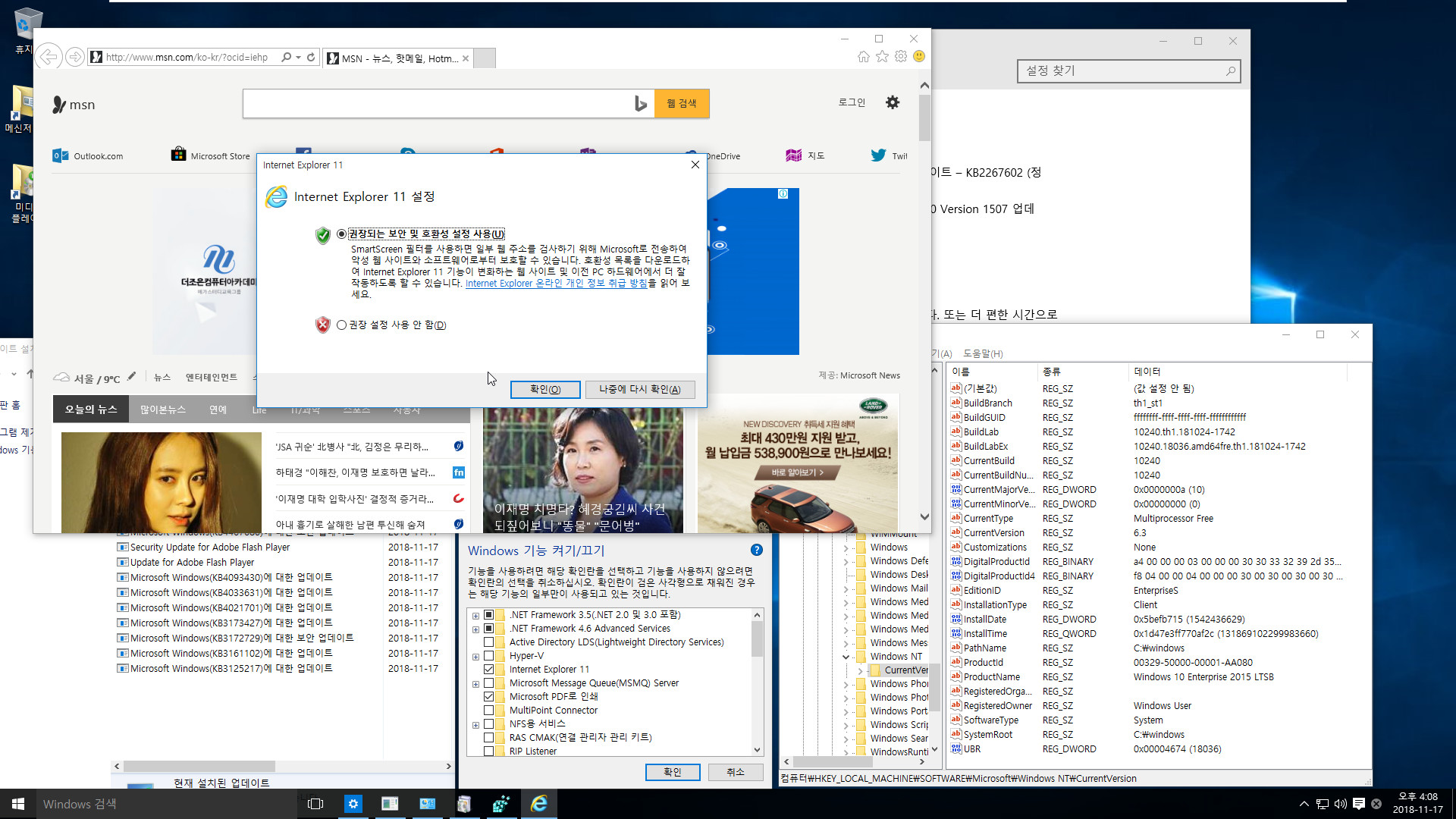The image size is (1456, 819).
Task: Check Active Directory LDS checkbox
Action: click(x=488, y=642)
